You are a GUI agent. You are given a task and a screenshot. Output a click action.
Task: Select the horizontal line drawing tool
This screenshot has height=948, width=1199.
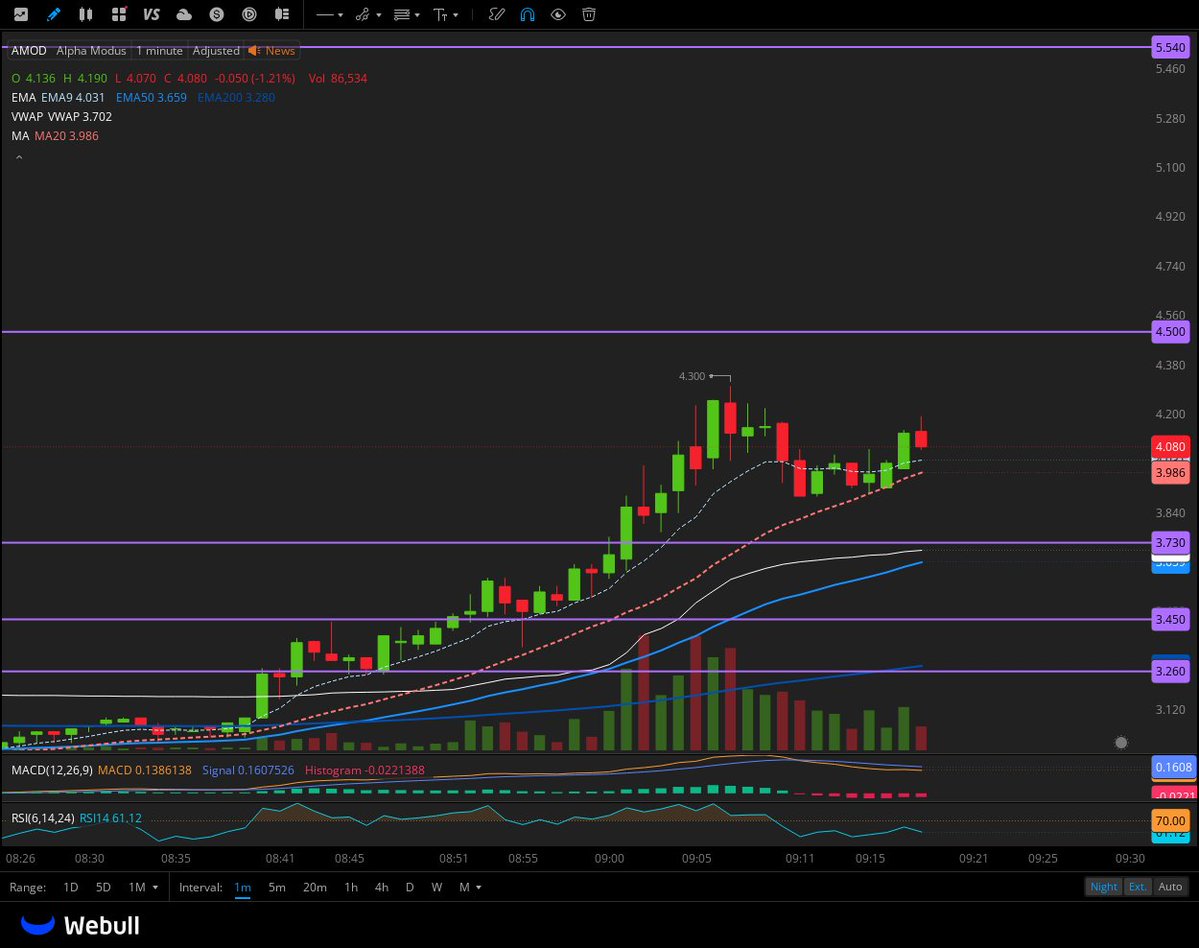[325, 15]
